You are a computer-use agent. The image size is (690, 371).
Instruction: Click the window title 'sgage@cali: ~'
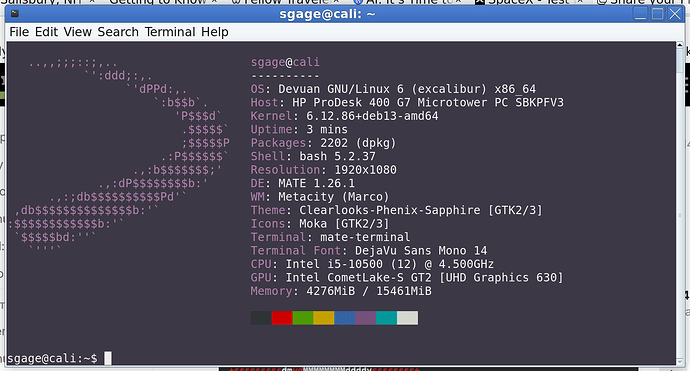click(327, 14)
